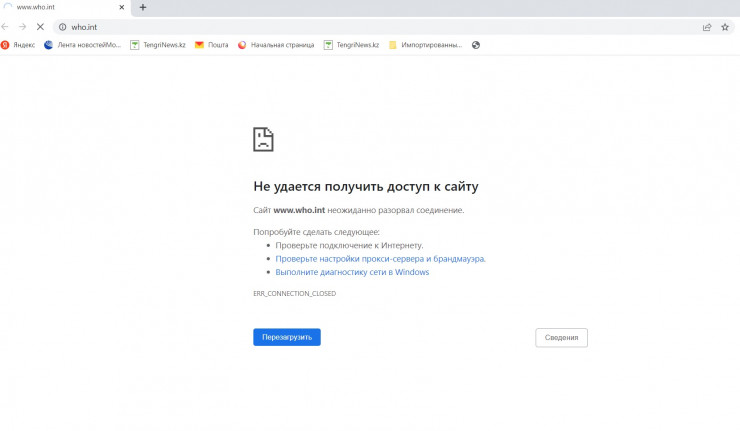Click the globe bookmark icon

click(x=476, y=45)
